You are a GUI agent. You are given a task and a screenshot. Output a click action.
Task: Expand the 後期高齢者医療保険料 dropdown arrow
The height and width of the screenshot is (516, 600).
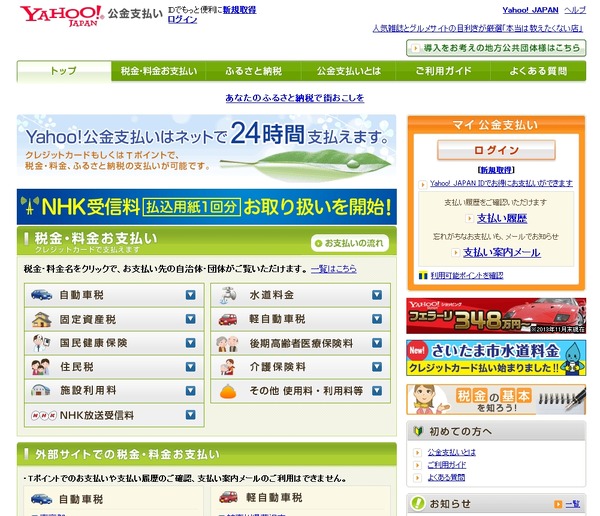377,343
